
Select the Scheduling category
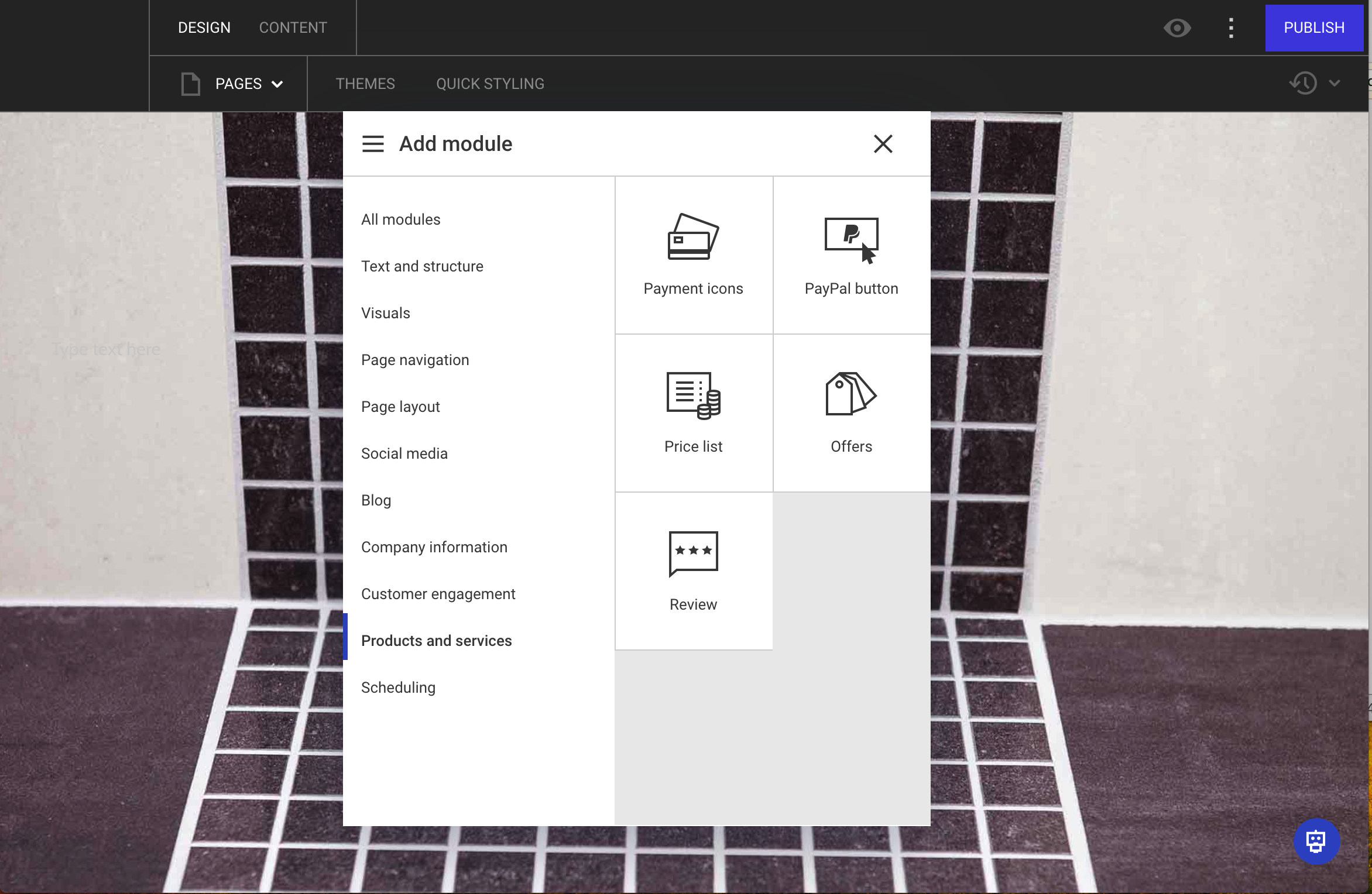pyautogui.click(x=398, y=687)
